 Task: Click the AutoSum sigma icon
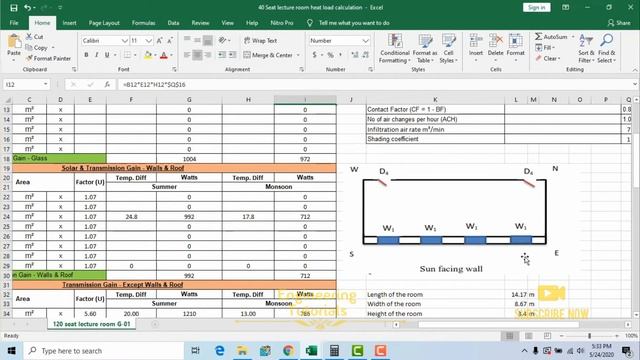point(539,37)
